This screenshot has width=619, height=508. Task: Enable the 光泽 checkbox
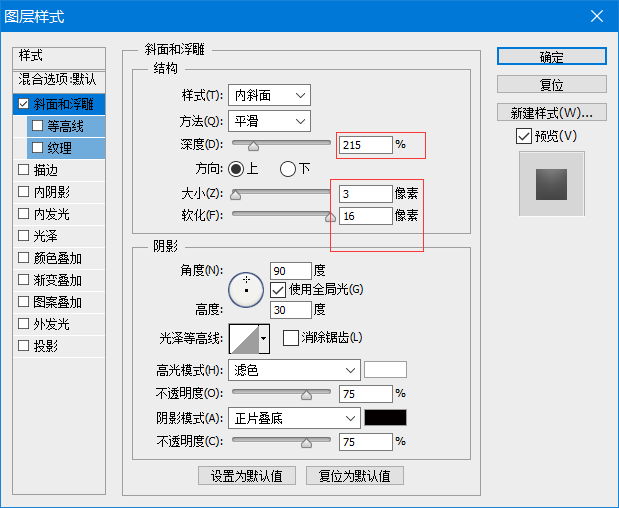click(x=24, y=236)
